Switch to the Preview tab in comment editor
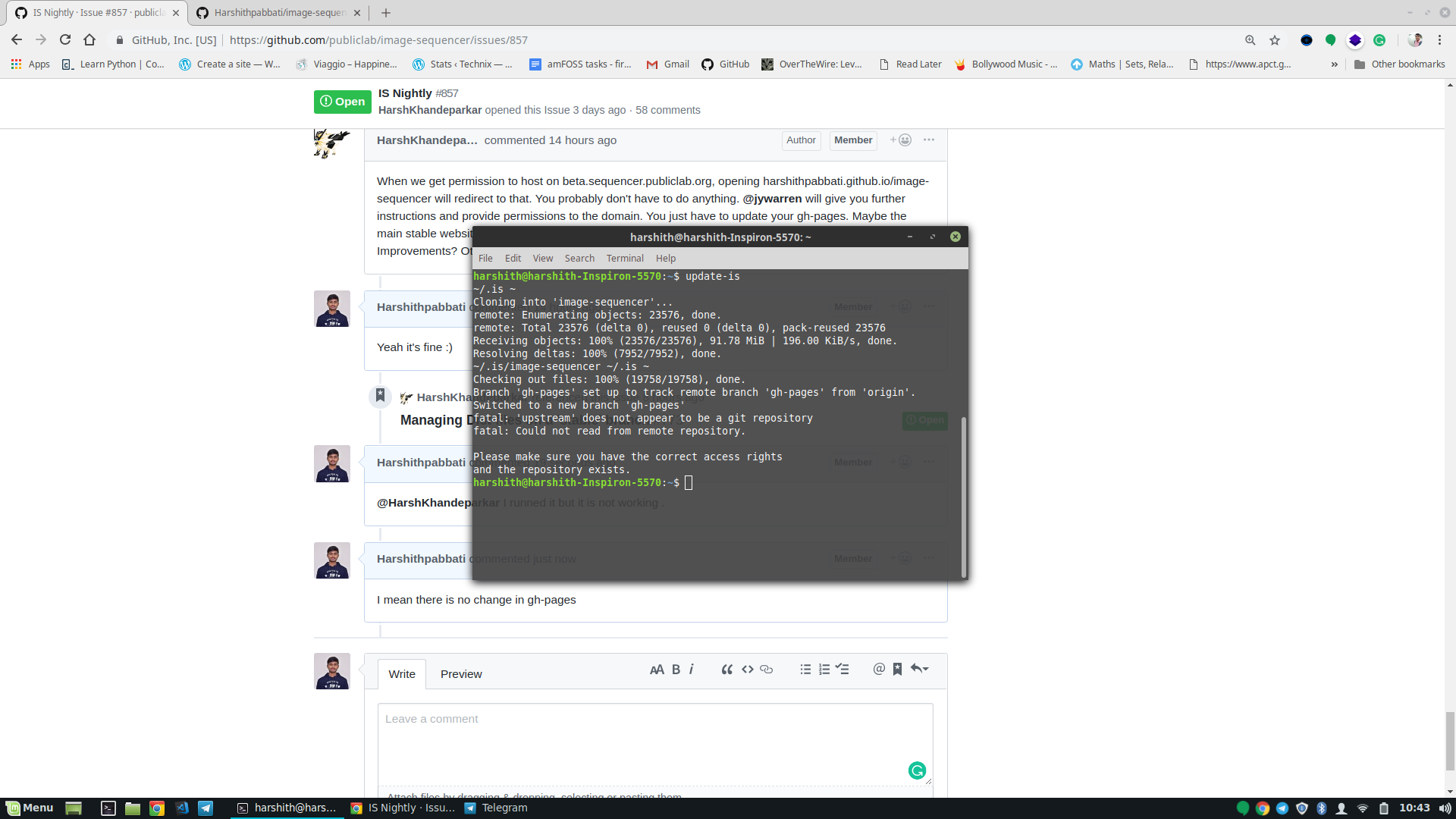Viewport: 1456px width, 819px height. pyautogui.click(x=461, y=674)
